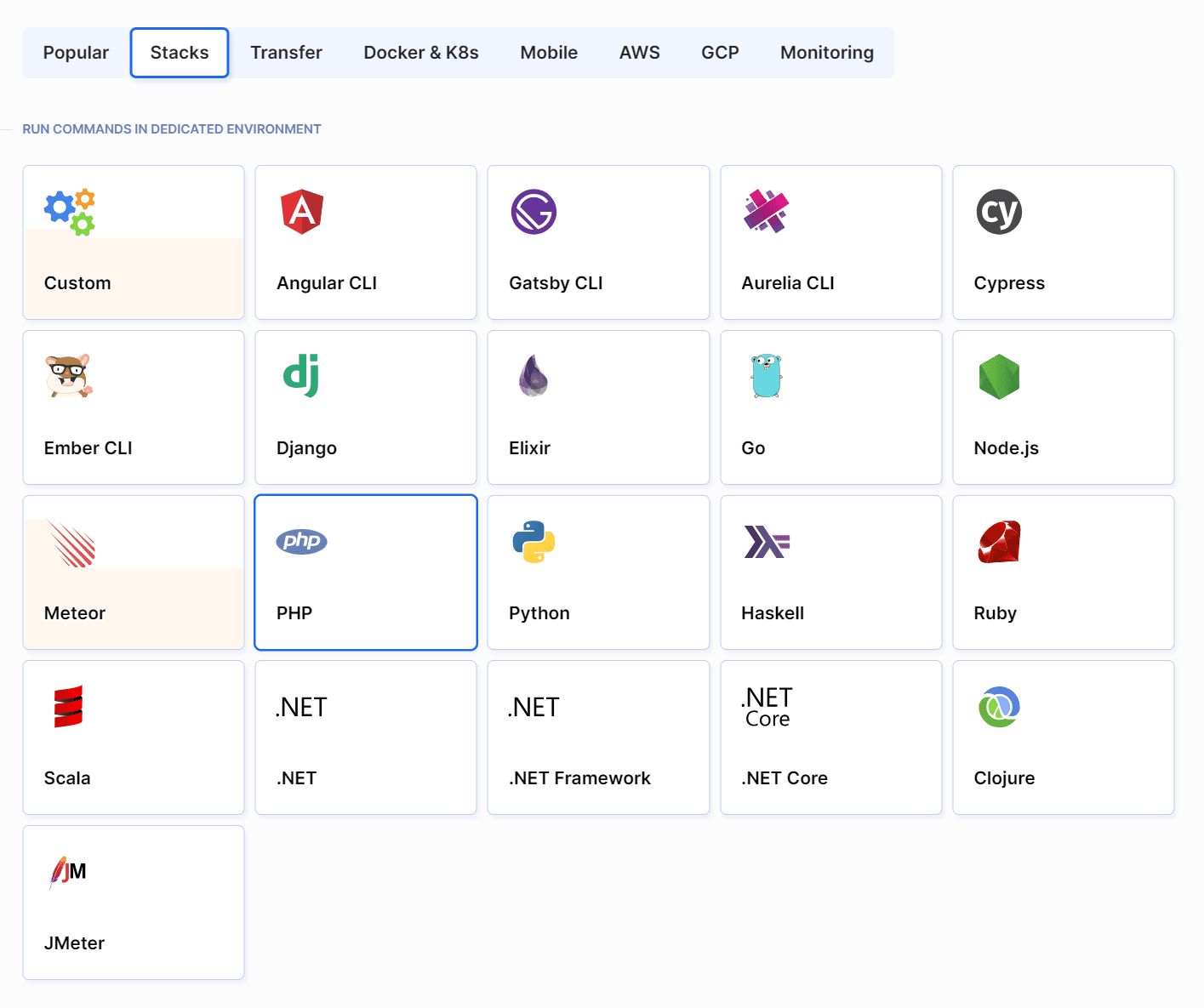Image resolution: width=1204 pixels, height=1008 pixels.
Task: Select the Python snake logo icon
Action: point(534,542)
